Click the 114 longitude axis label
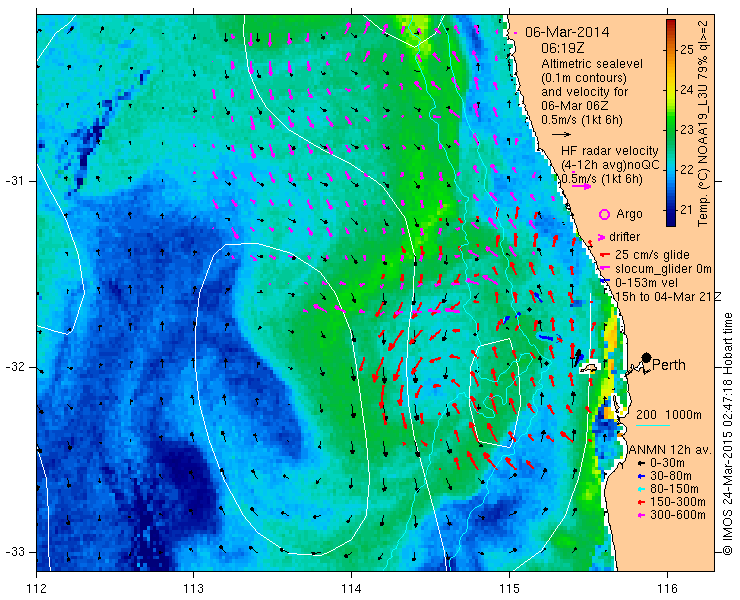Screen dimensions: 740x600 point(351,589)
